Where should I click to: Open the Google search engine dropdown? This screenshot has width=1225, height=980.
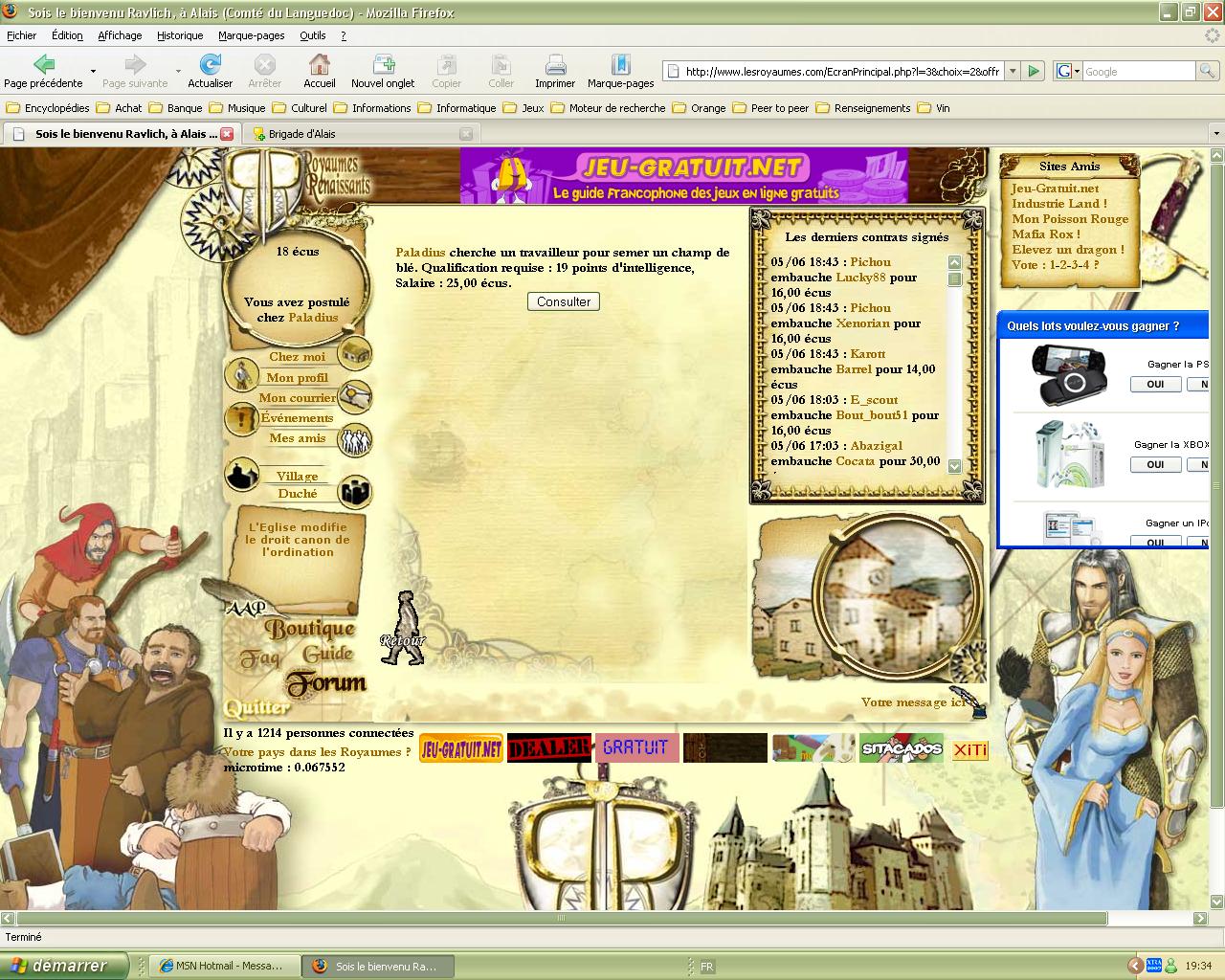(x=1067, y=71)
